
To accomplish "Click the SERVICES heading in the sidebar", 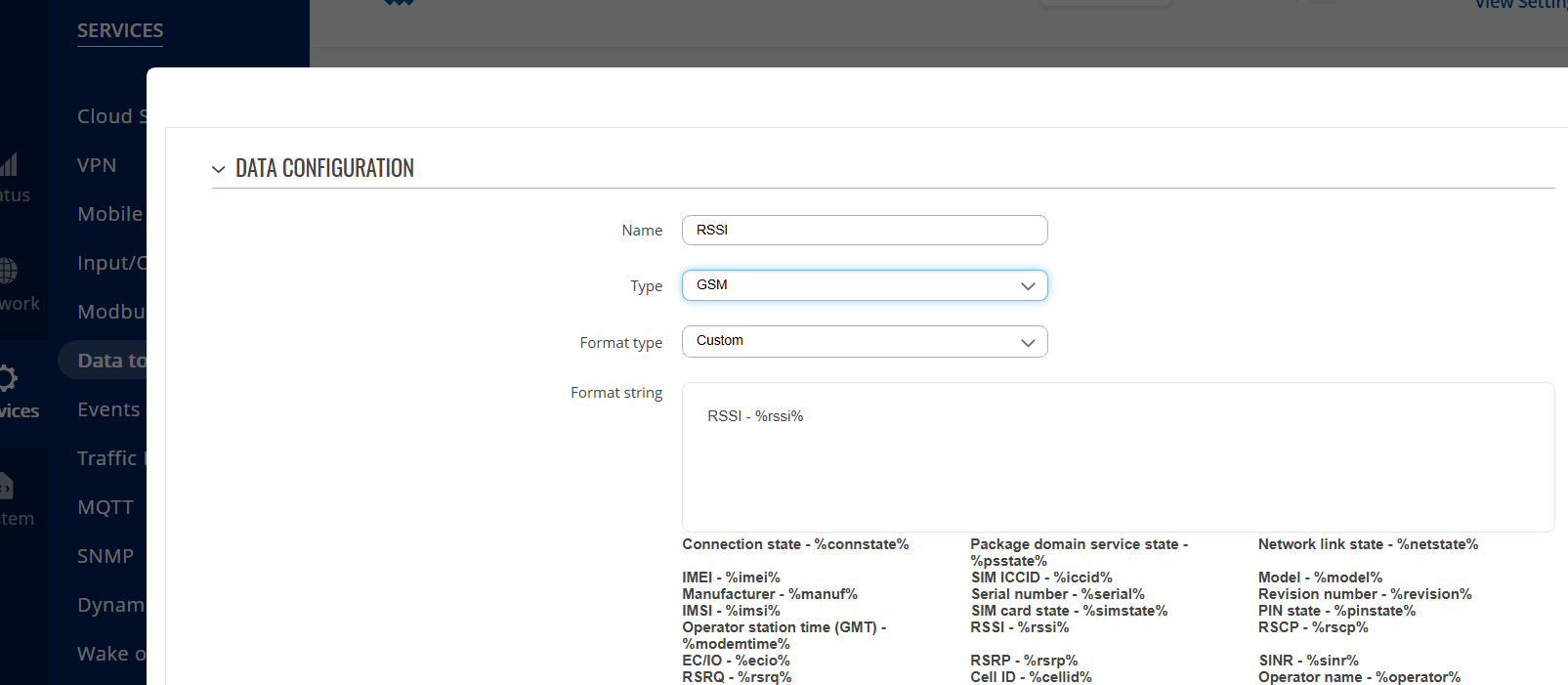I will 120,30.
